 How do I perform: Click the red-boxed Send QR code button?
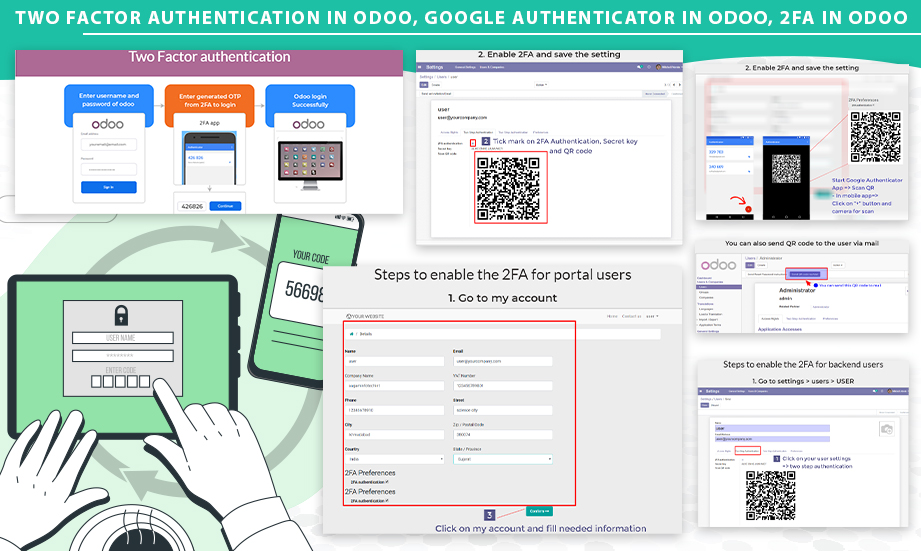pyautogui.click(x=805, y=274)
